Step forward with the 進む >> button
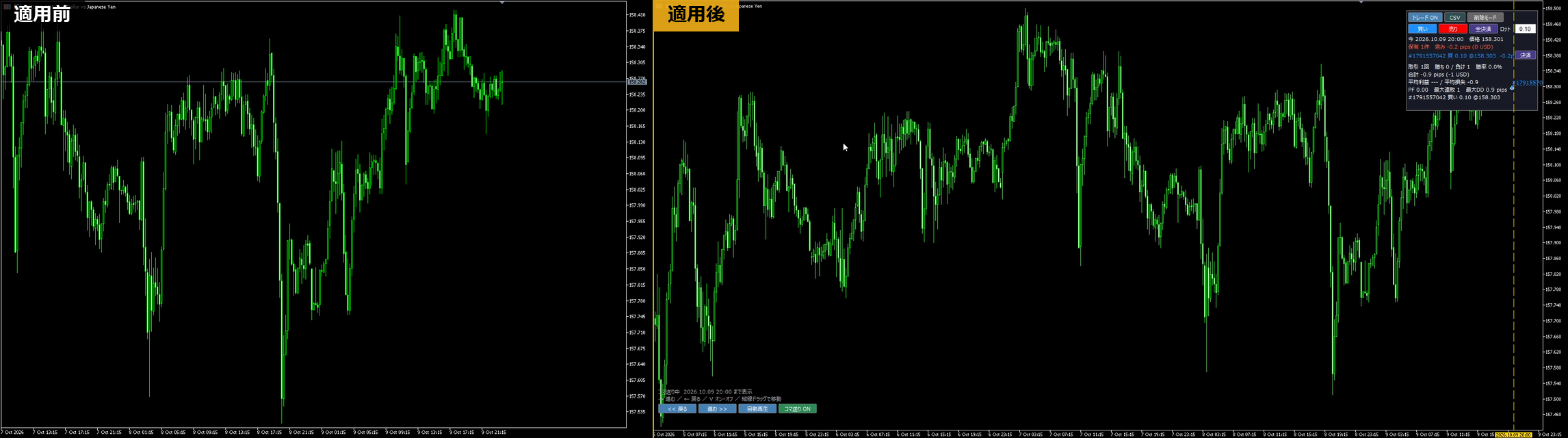The height and width of the screenshot is (438, 1568). point(717,409)
